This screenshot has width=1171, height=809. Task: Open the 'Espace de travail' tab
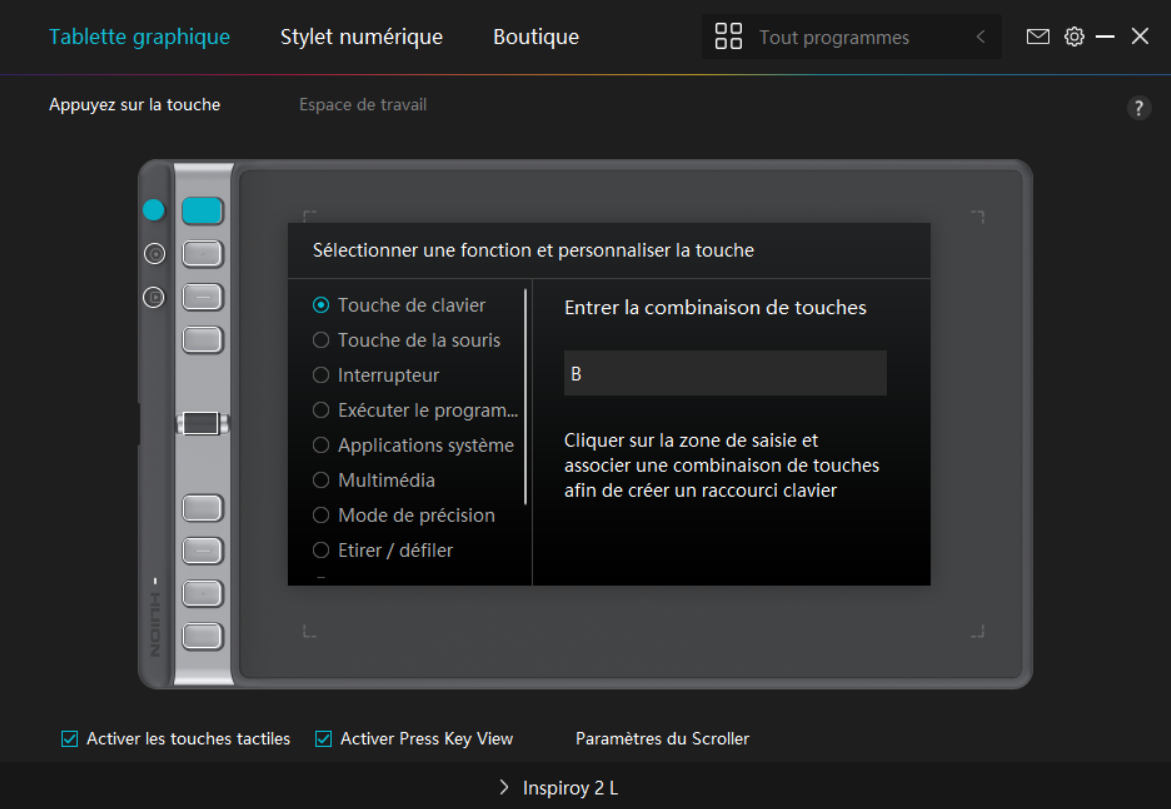362,105
